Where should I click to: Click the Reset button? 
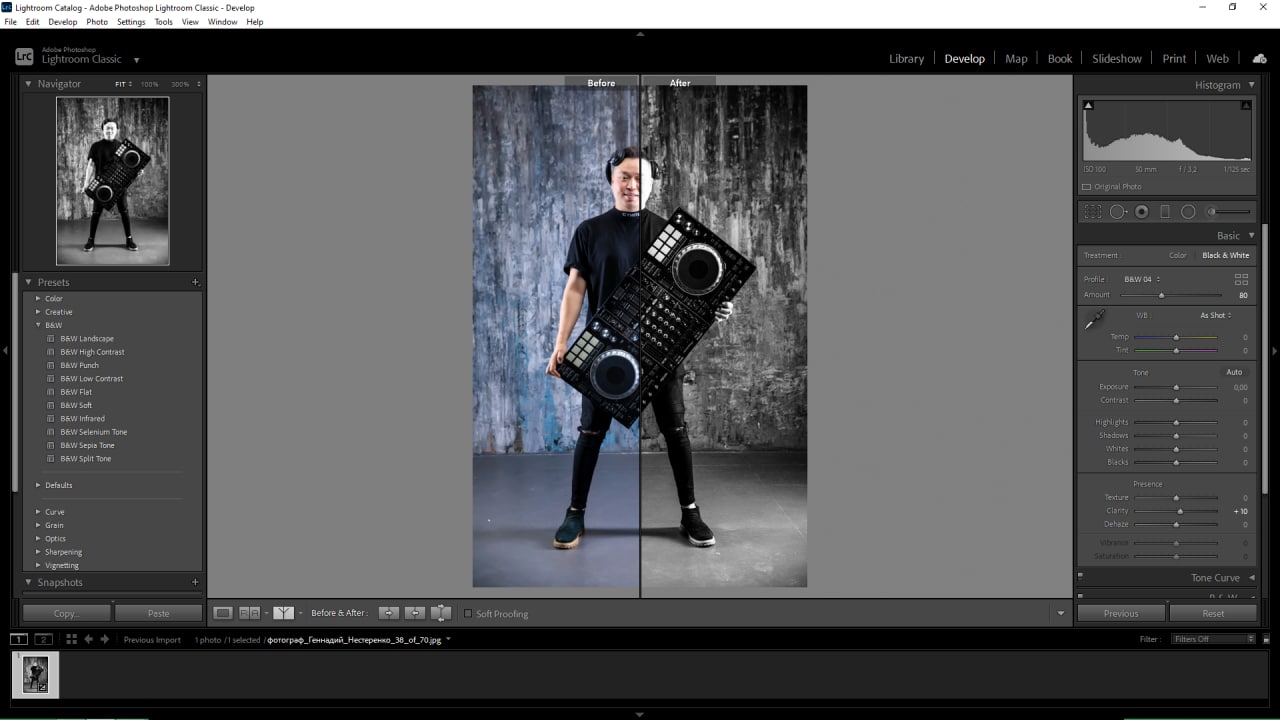(x=1213, y=613)
